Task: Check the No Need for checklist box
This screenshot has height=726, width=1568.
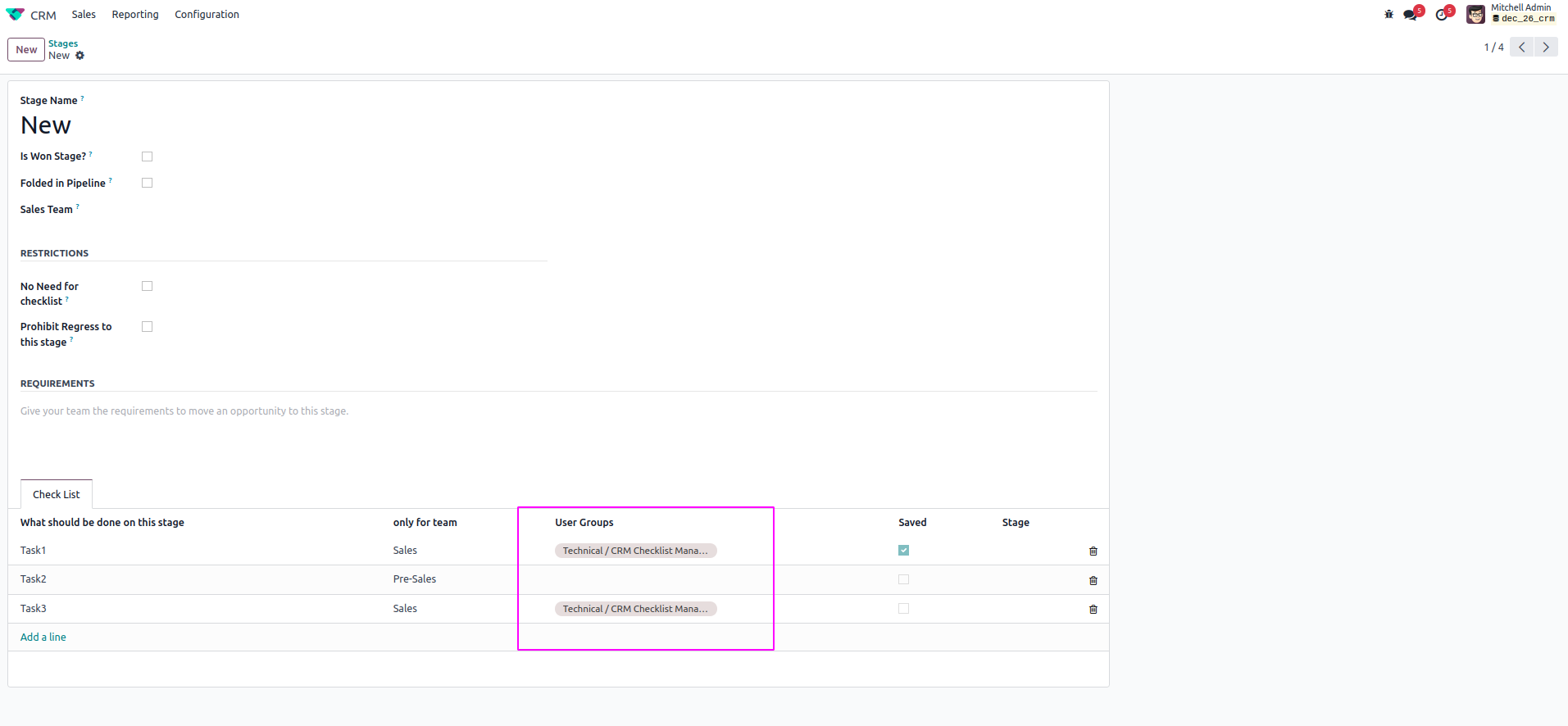Action: point(148,286)
